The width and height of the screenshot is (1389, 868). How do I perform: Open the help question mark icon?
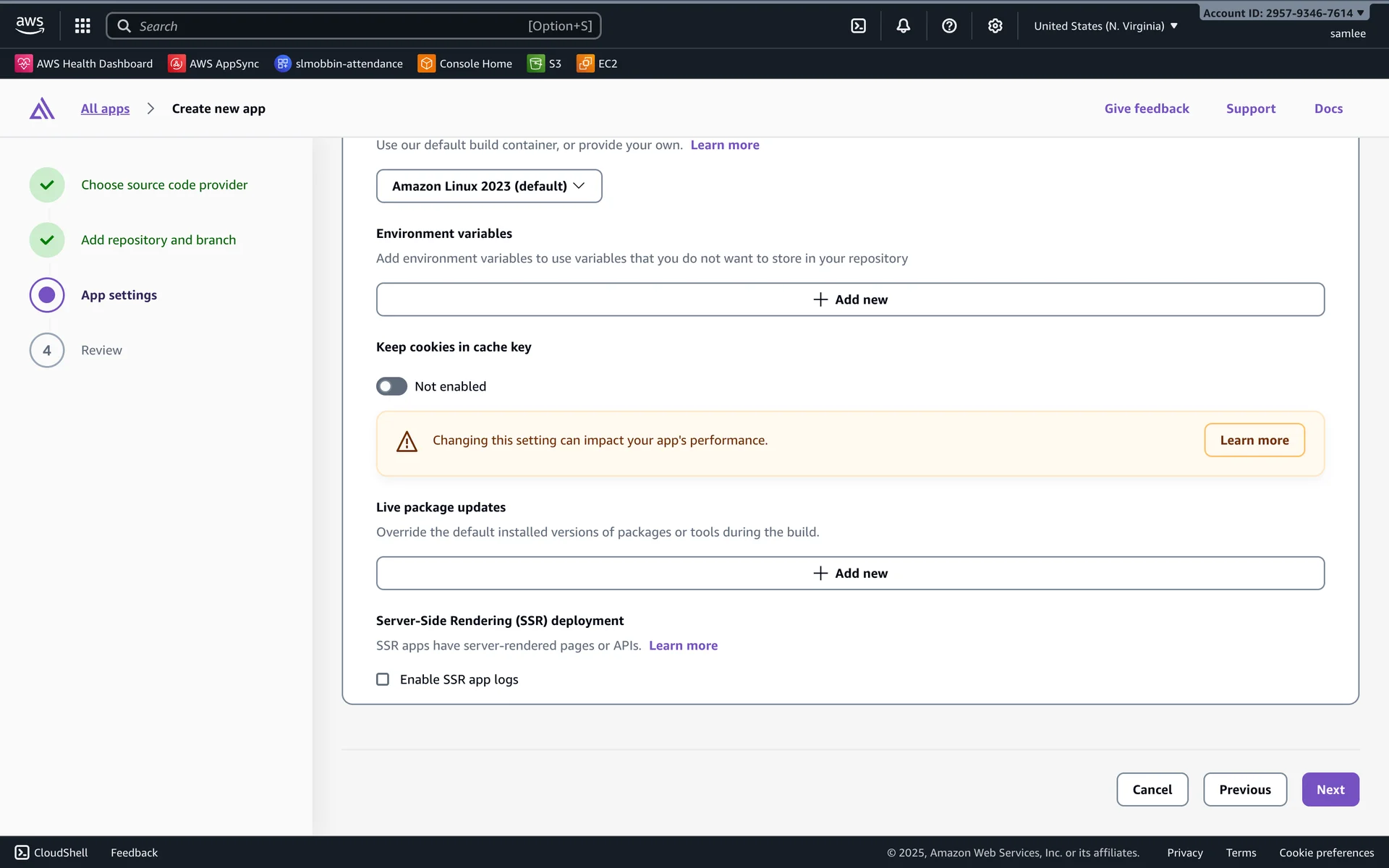(x=949, y=26)
